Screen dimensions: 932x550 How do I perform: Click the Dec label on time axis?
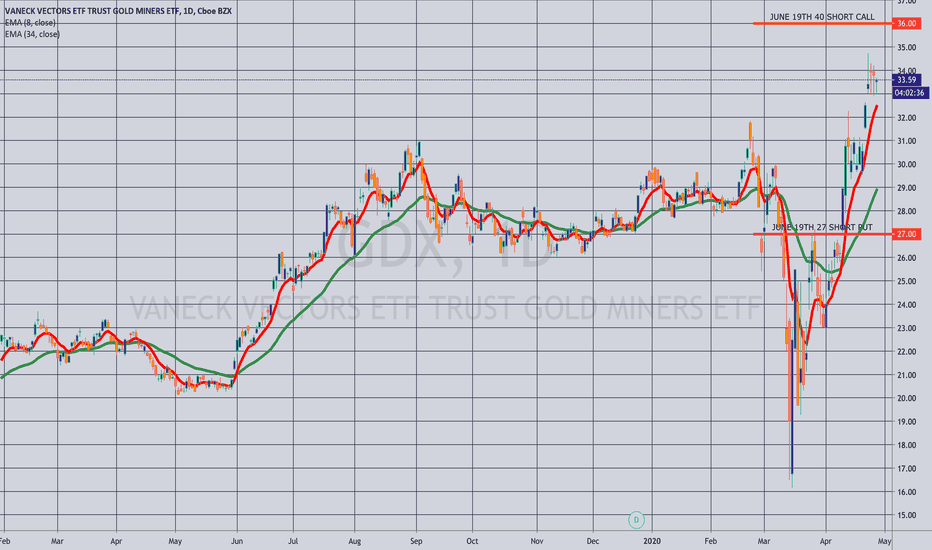[593, 541]
